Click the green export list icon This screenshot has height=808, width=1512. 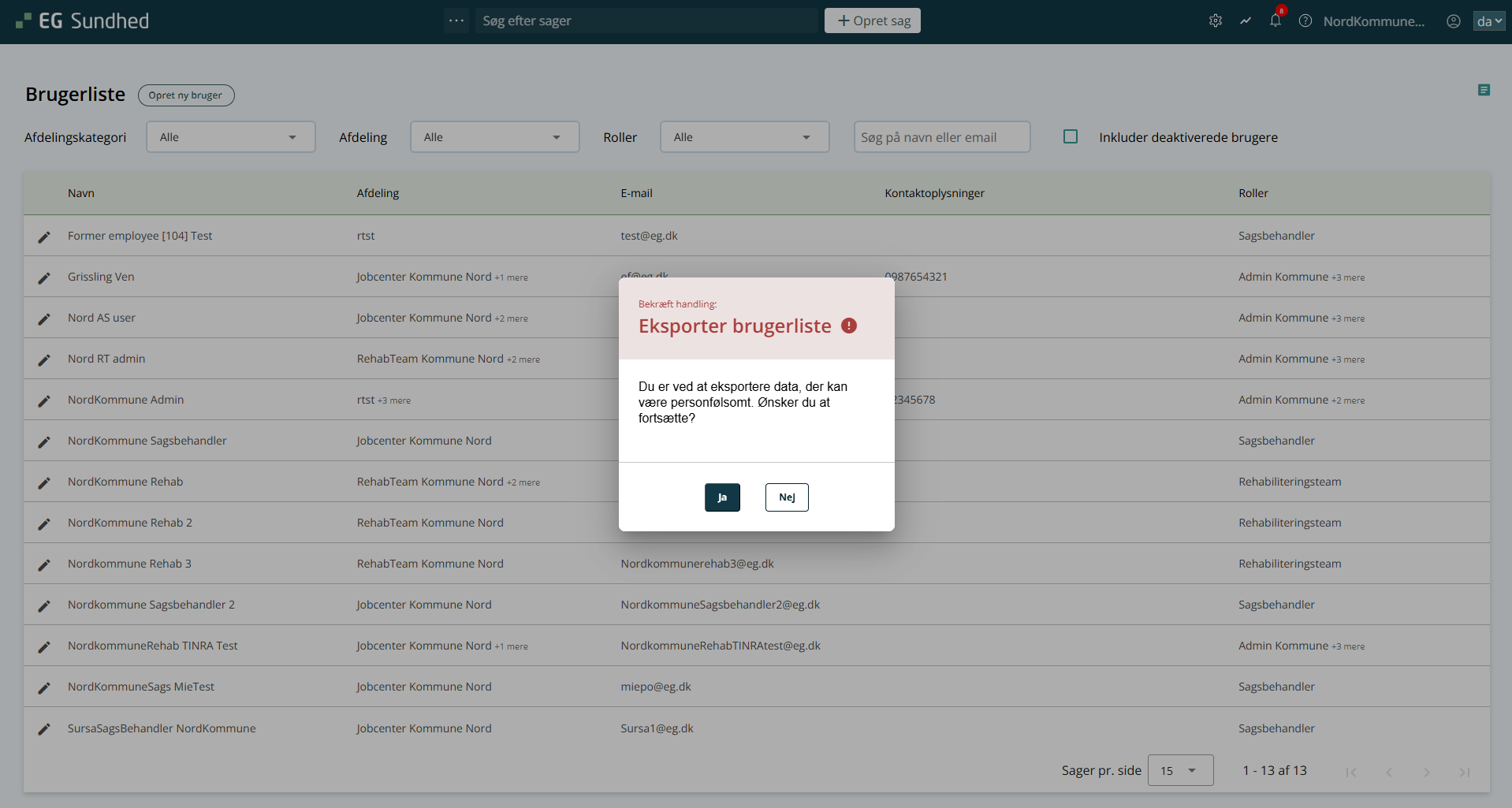pyautogui.click(x=1484, y=91)
